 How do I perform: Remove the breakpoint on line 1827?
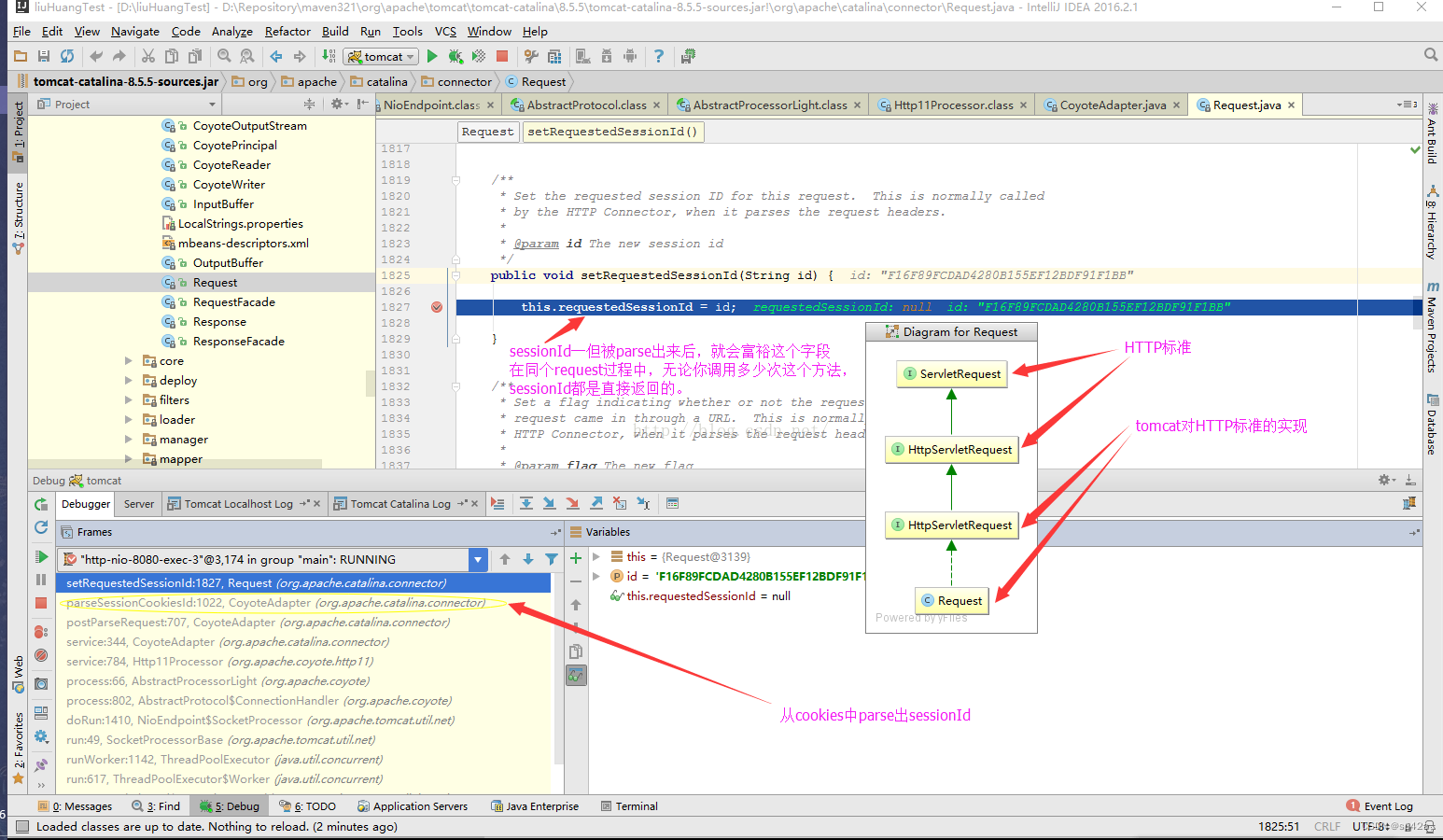437,307
